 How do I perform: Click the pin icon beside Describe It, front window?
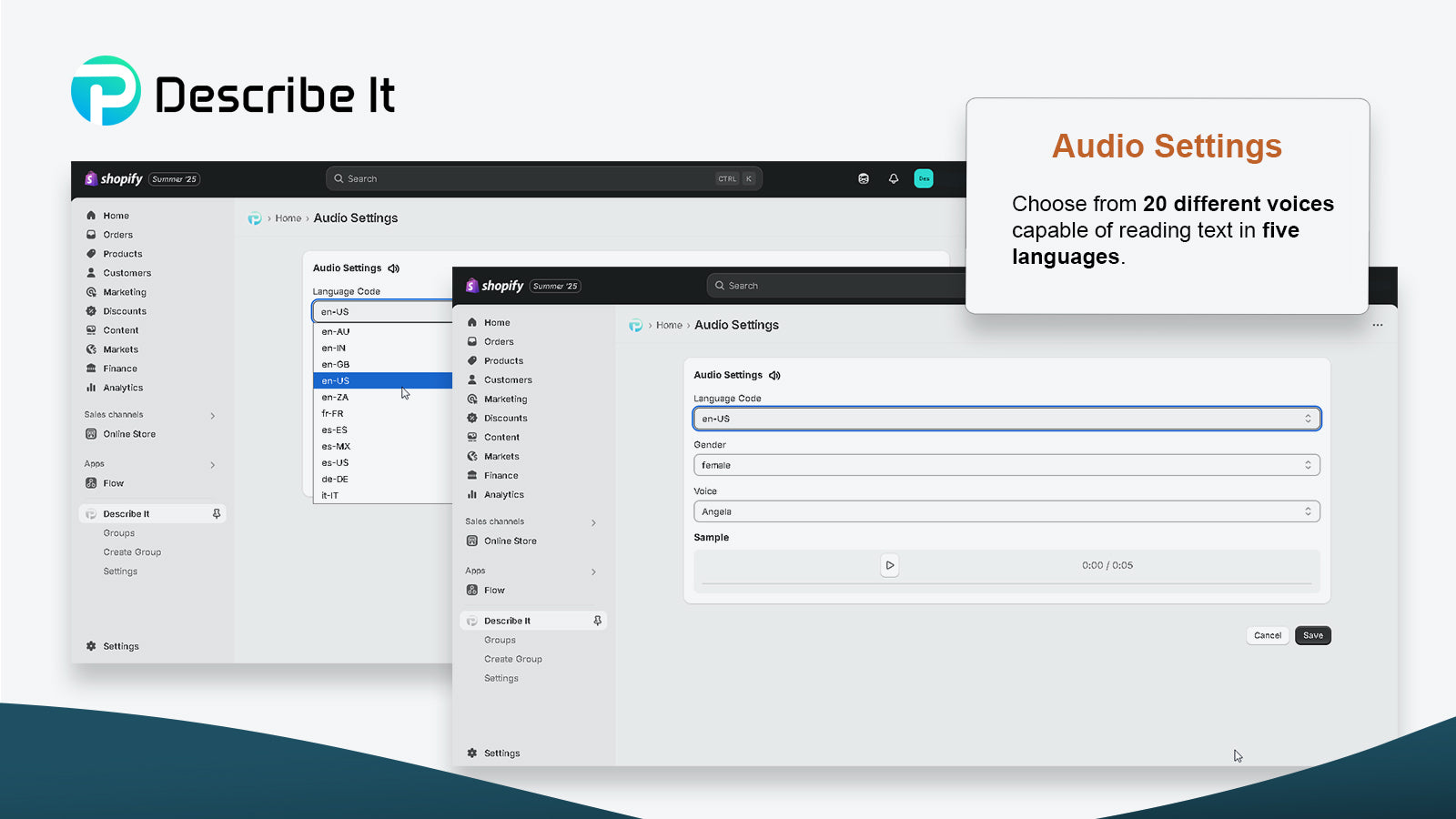tap(598, 621)
